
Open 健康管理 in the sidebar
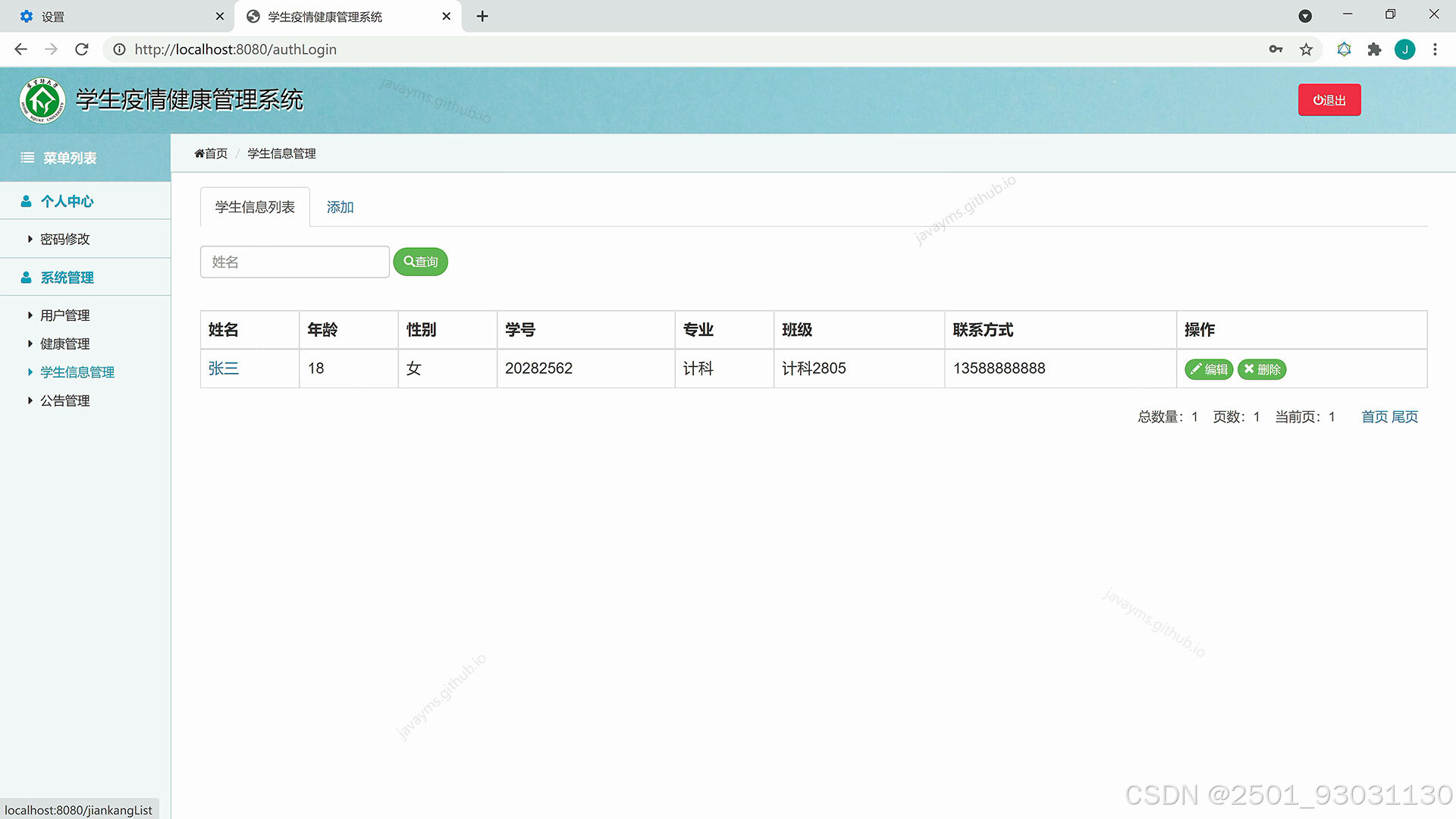[x=64, y=344]
